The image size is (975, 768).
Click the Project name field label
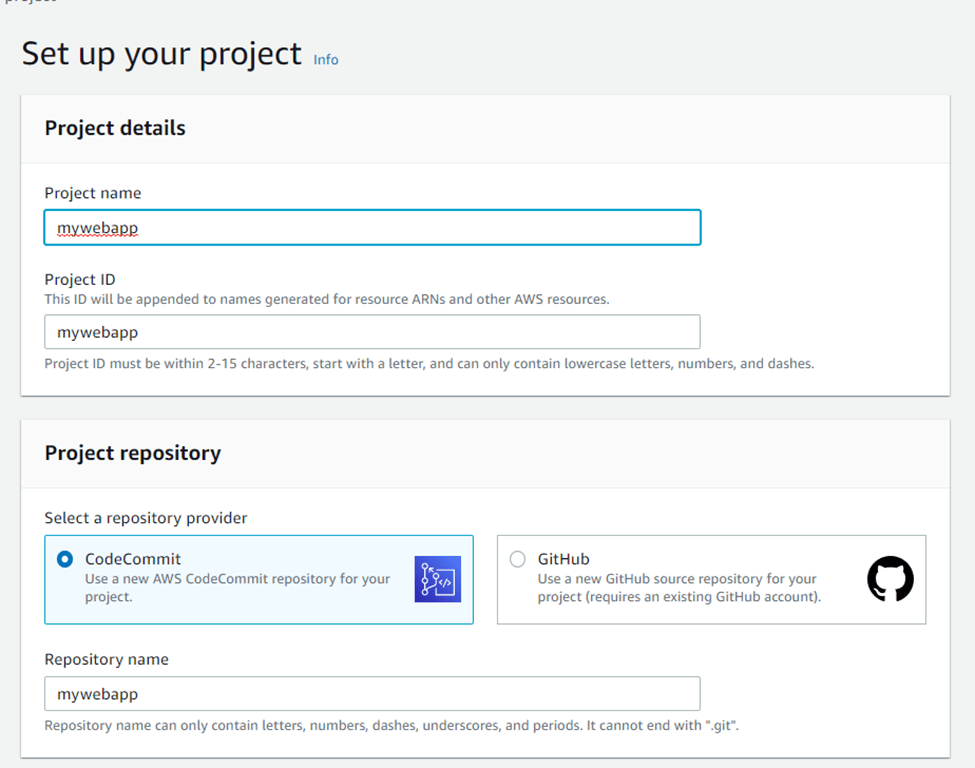point(93,193)
